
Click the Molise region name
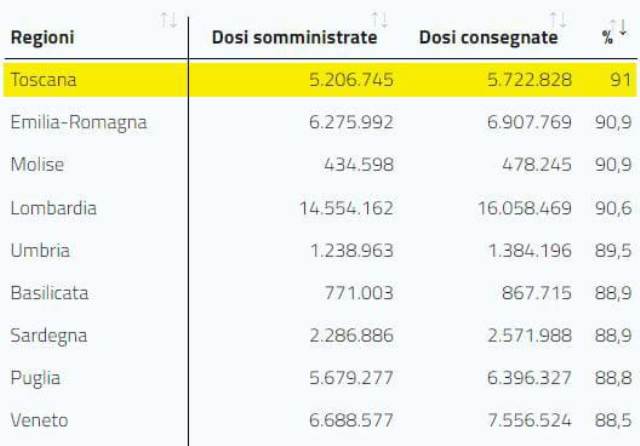tap(38, 165)
